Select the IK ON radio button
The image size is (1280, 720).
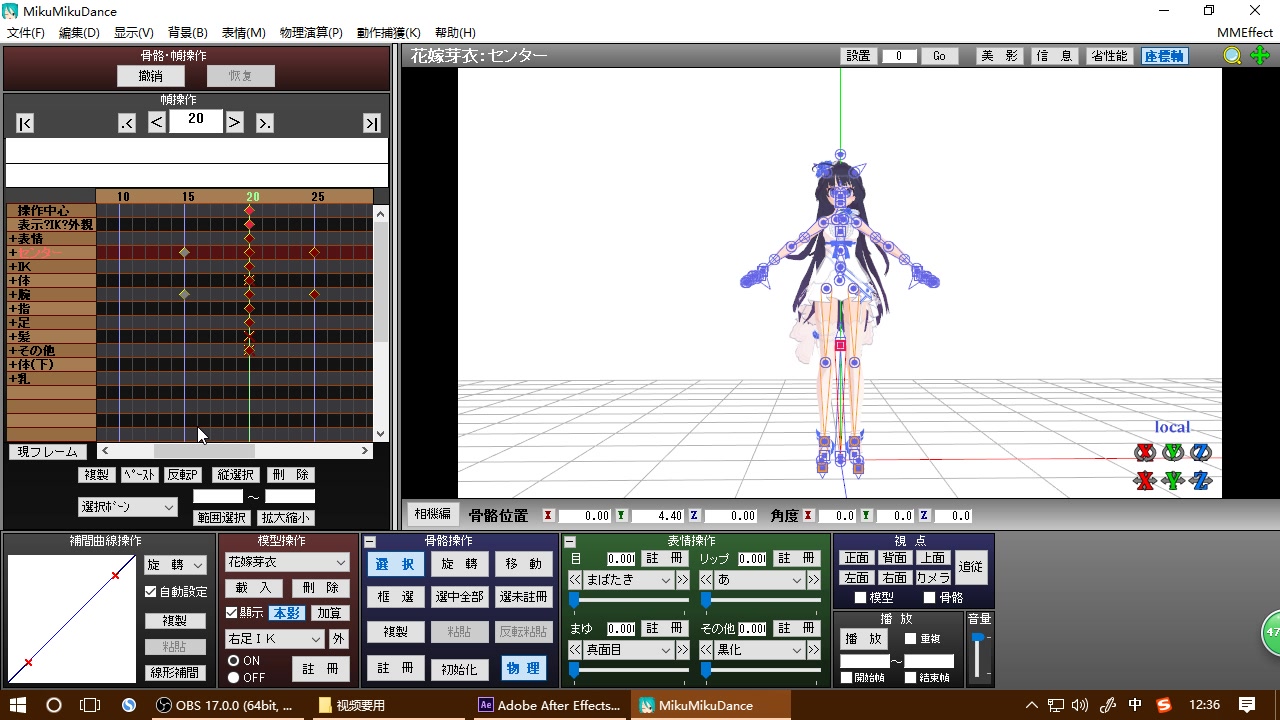point(233,661)
